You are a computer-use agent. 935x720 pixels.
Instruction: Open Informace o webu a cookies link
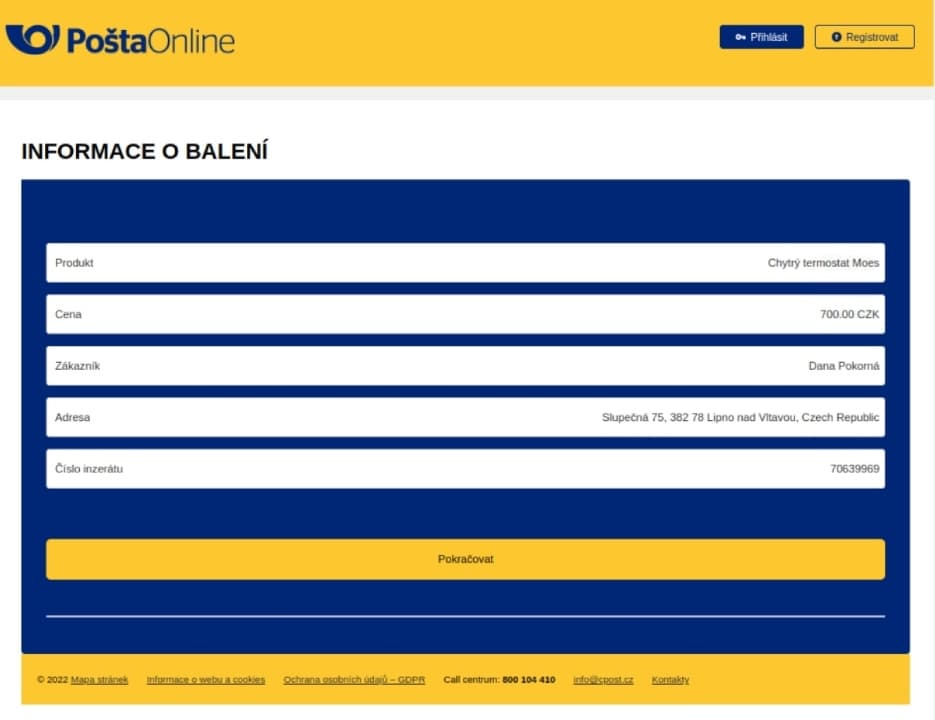[x=206, y=680]
